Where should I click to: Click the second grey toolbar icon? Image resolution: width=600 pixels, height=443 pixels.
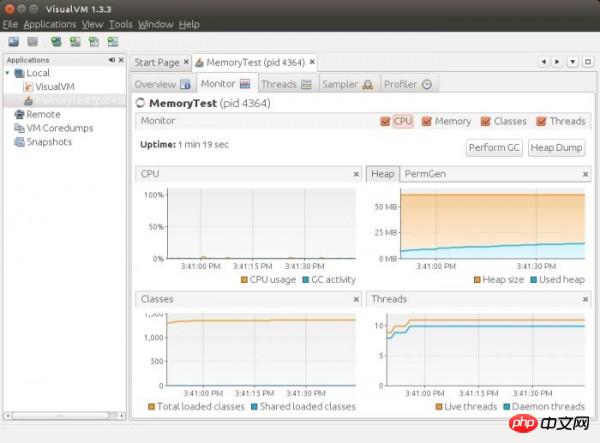pyautogui.click(x=33, y=41)
